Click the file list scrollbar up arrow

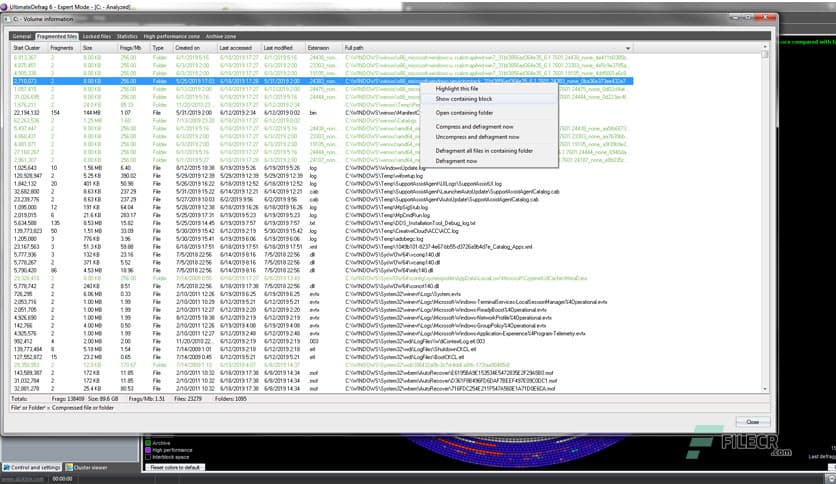765,47
